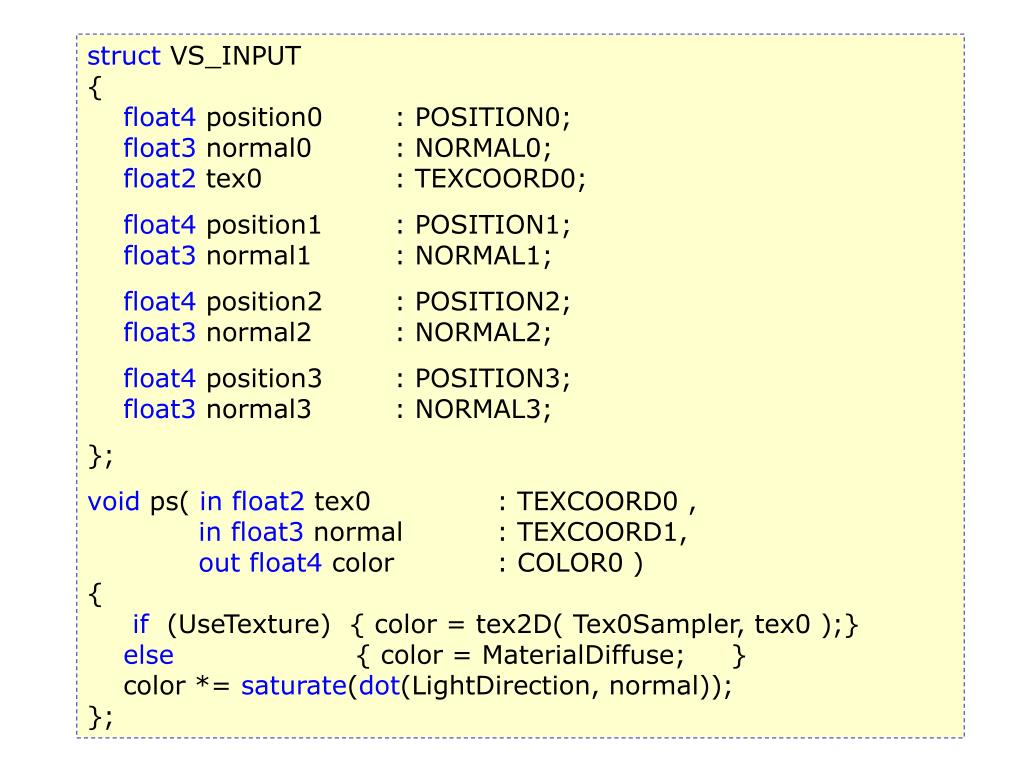The height and width of the screenshot is (768, 1024).
Task: Select the POSITION2 semantic
Action: pos(487,302)
